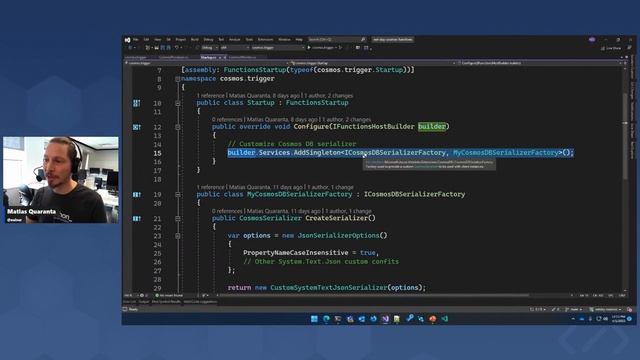Image resolution: width=640 pixels, height=360 pixels.
Task: Open Visual Studio from the taskbar
Action: point(385,319)
